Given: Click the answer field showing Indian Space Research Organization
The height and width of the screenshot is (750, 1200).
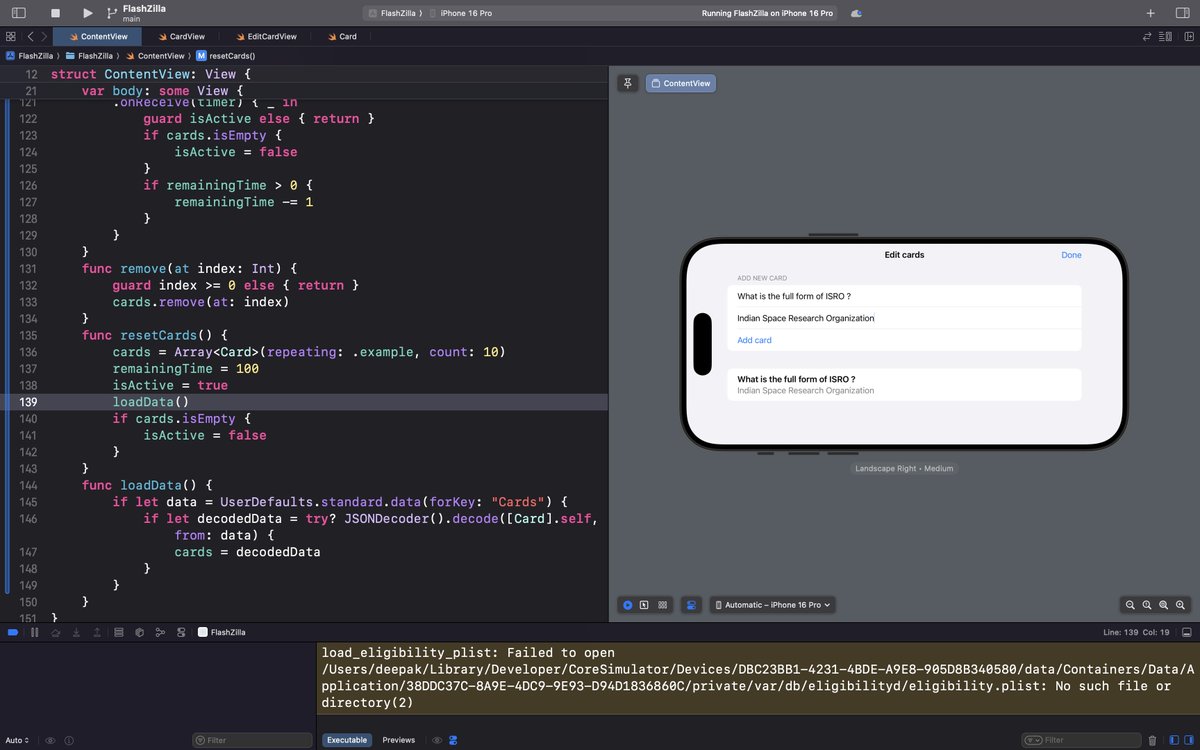Looking at the screenshot, I should pos(904,318).
